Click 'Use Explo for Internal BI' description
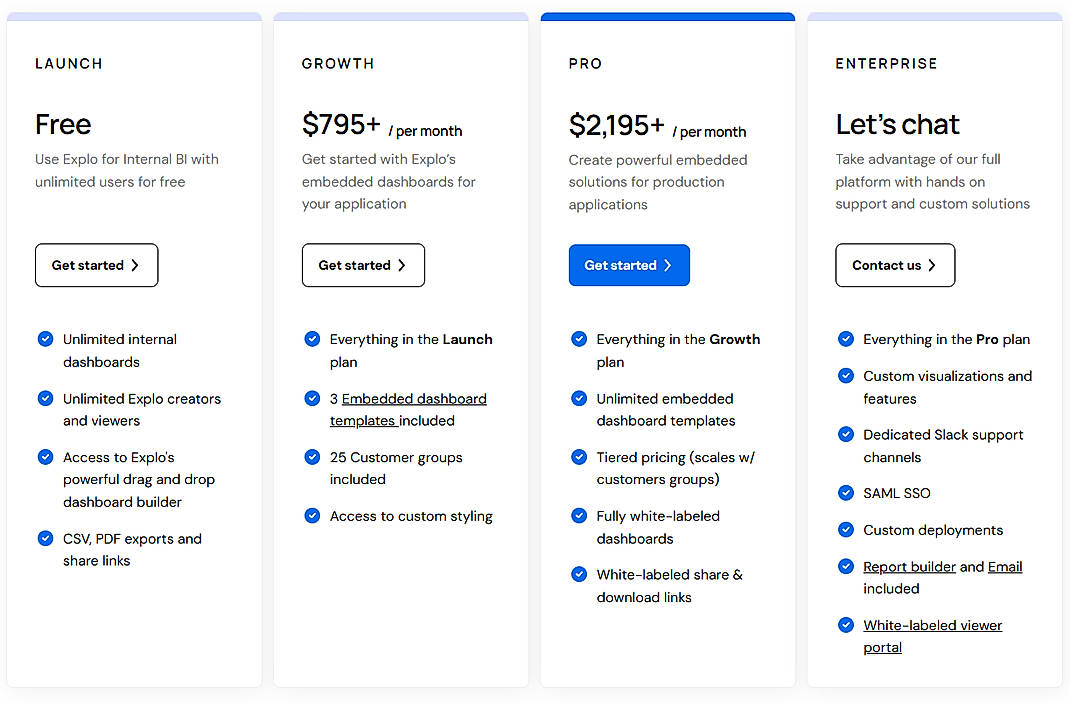Image resolution: width=1070 pixels, height=703 pixels. [x=127, y=171]
